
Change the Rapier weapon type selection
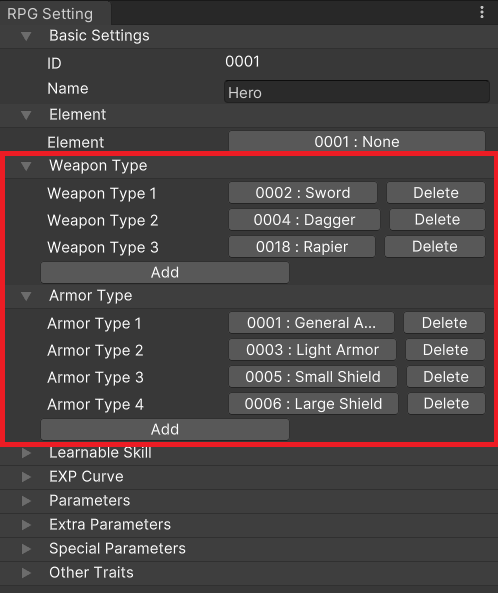302,247
